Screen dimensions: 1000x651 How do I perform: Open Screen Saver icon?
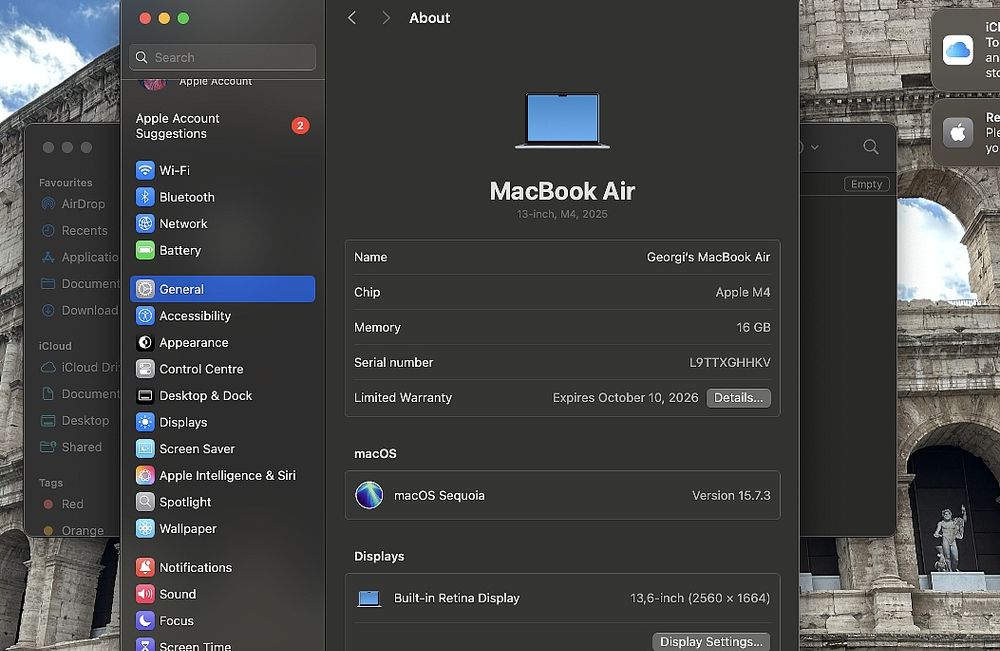[x=145, y=449]
